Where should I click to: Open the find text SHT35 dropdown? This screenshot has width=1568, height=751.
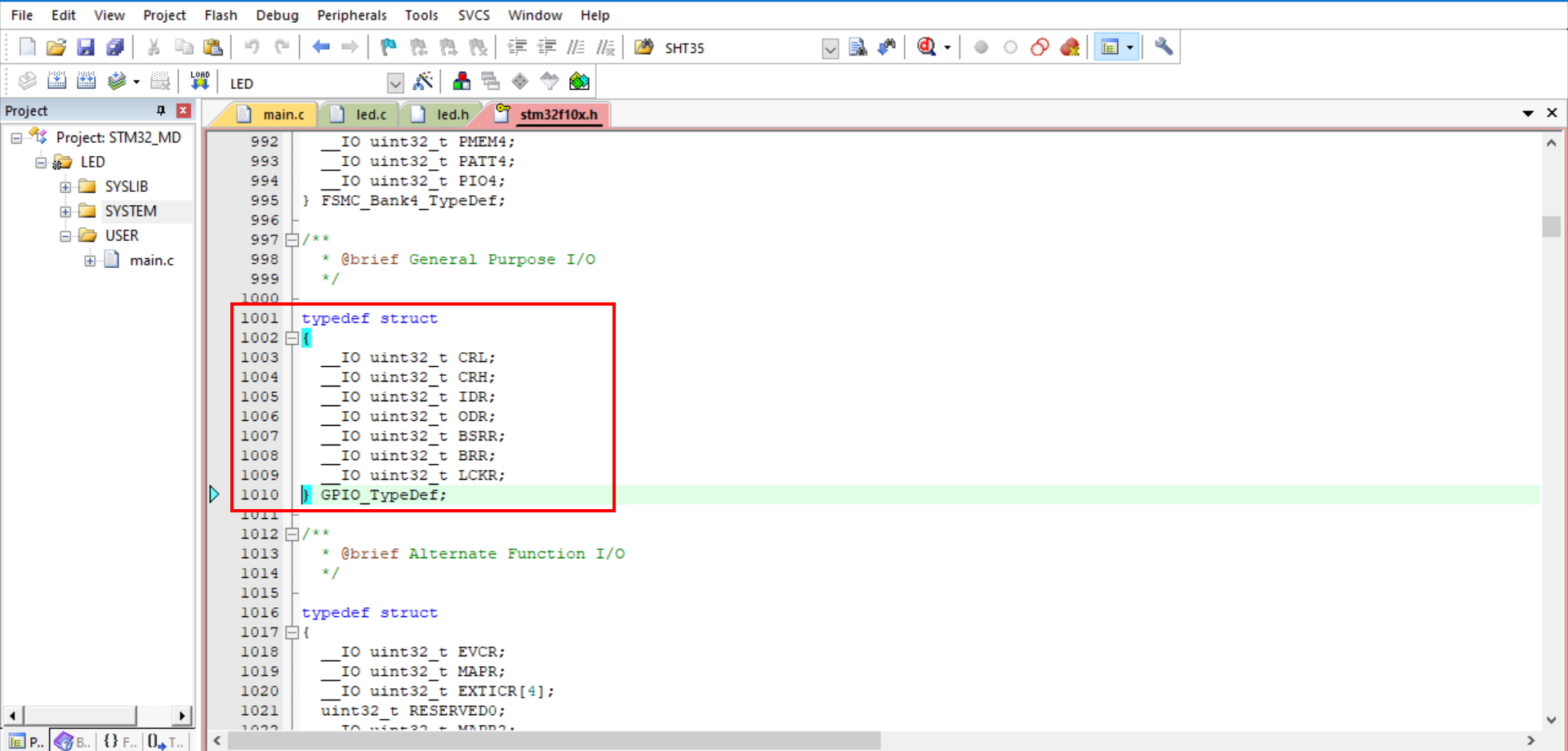coord(830,48)
